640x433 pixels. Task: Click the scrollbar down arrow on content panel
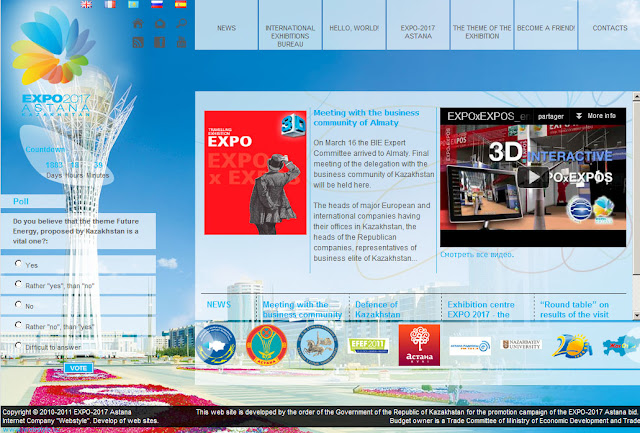tap(636, 315)
